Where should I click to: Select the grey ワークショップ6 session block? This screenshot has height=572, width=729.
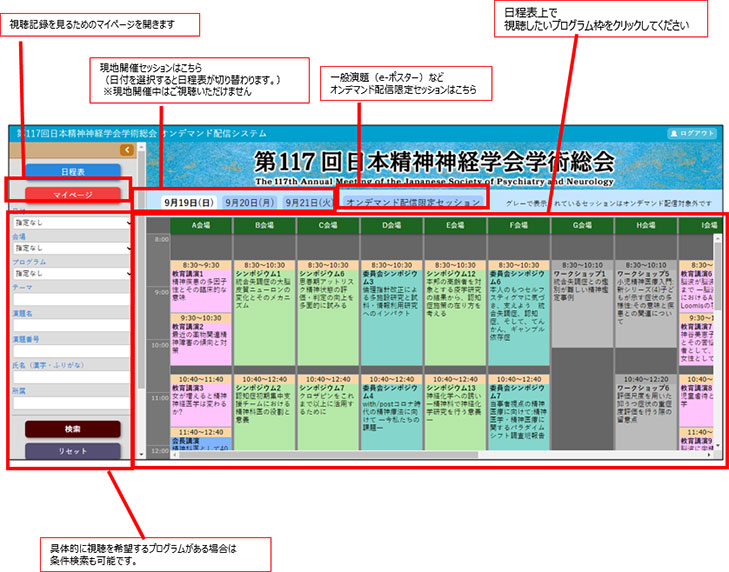point(646,412)
